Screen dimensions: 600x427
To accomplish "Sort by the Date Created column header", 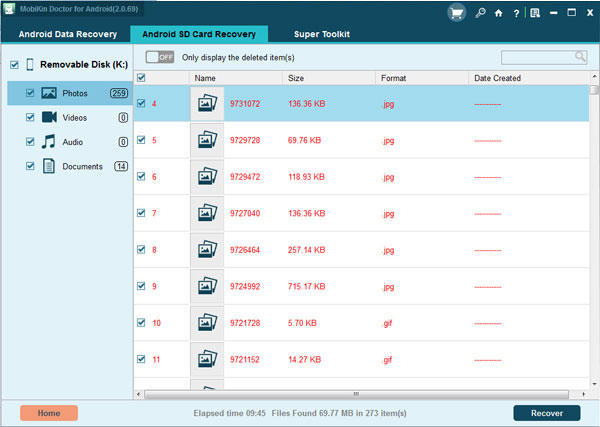I will pyautogui.click(x=529, y=78).
